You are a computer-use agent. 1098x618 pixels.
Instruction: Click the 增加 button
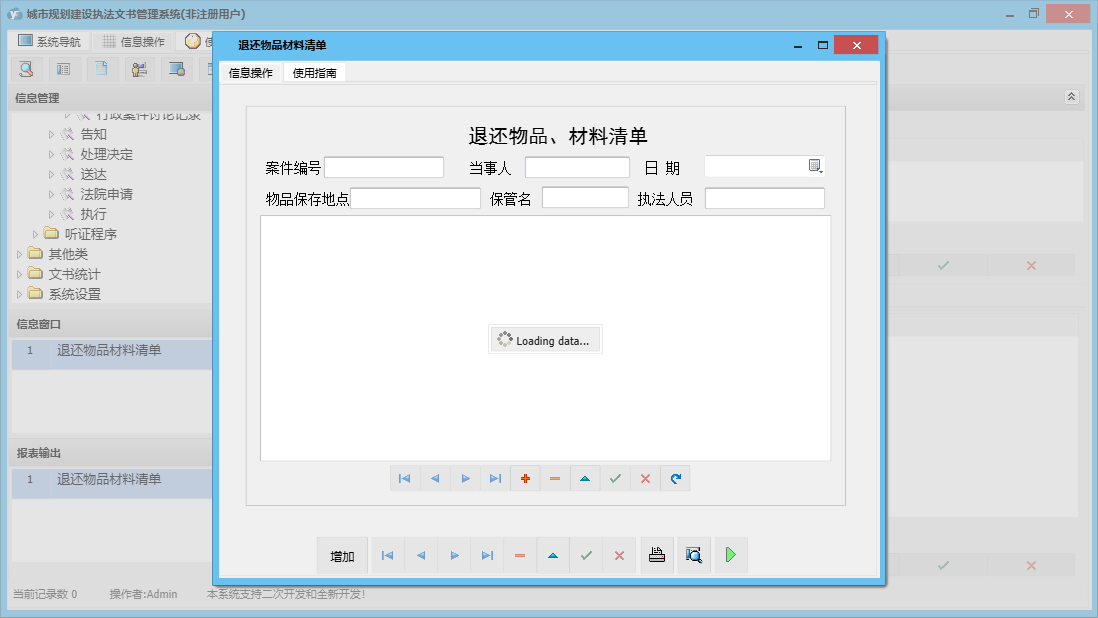[342, 556]
